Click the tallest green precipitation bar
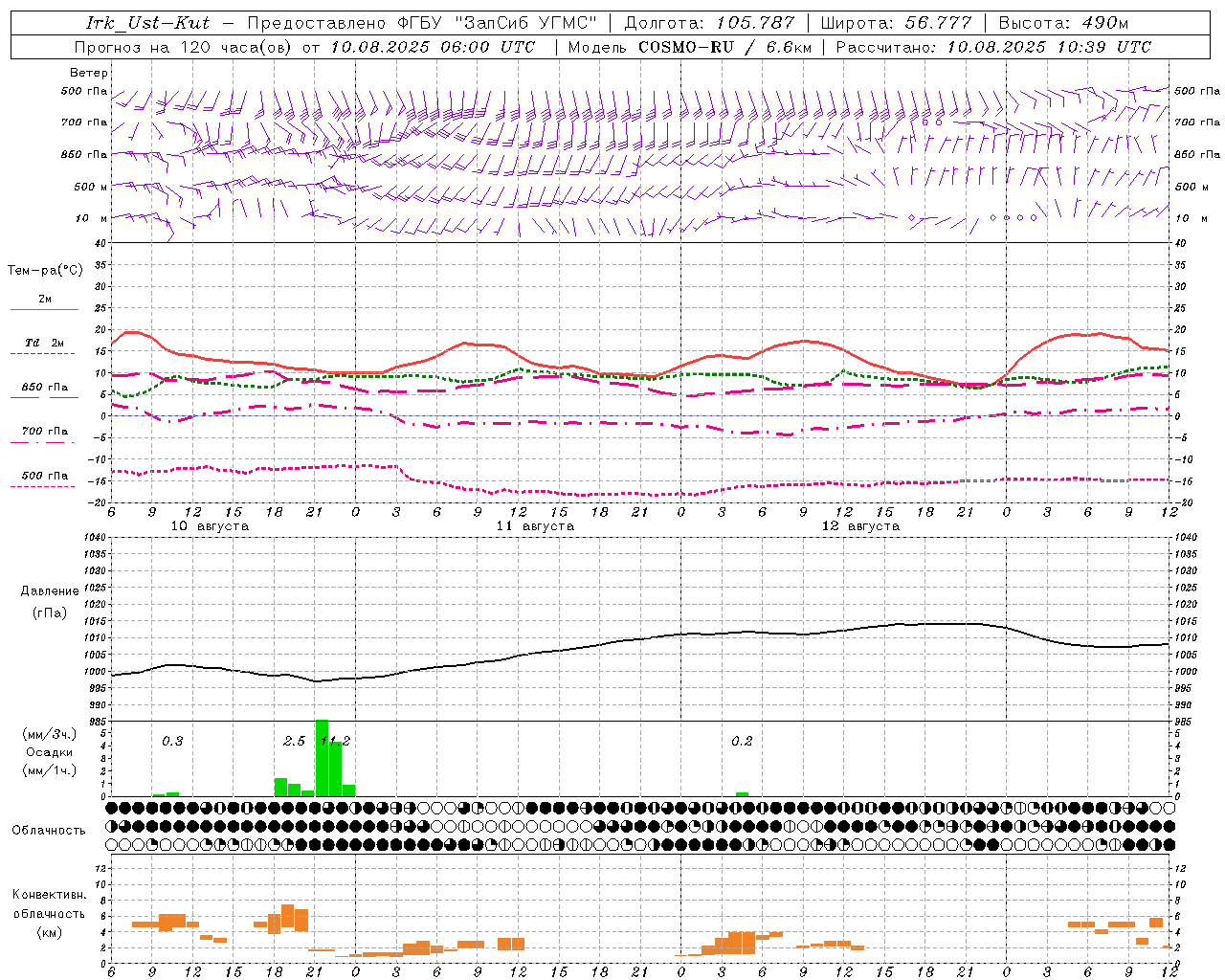 pos(322,757)
